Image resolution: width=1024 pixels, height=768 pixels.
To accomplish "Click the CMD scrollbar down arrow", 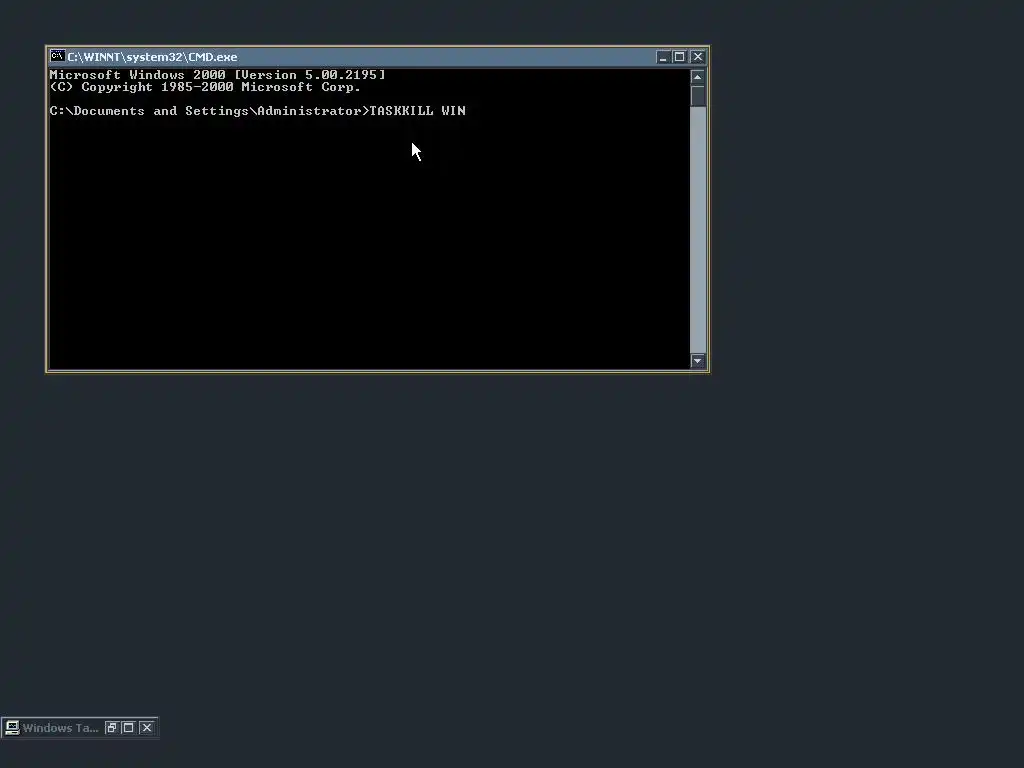I will click(x=697, y=360).
